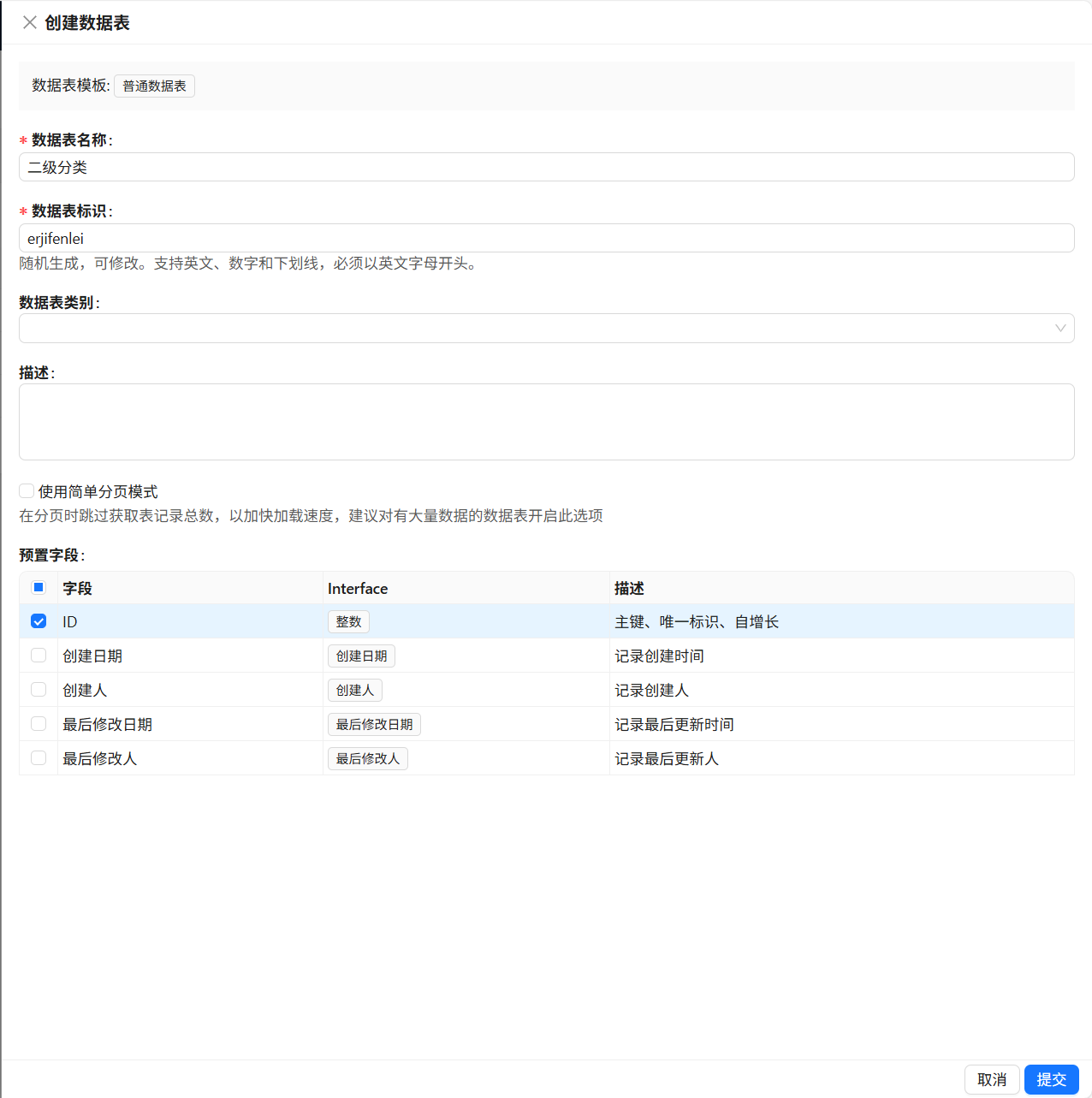Check the 最后修改人 field checkbox
The image size is (1092, 1098).
(x=39, y=758)
